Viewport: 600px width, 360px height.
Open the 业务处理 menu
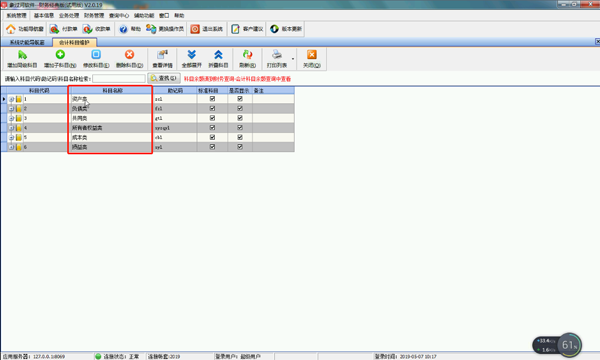coord(69,16)
